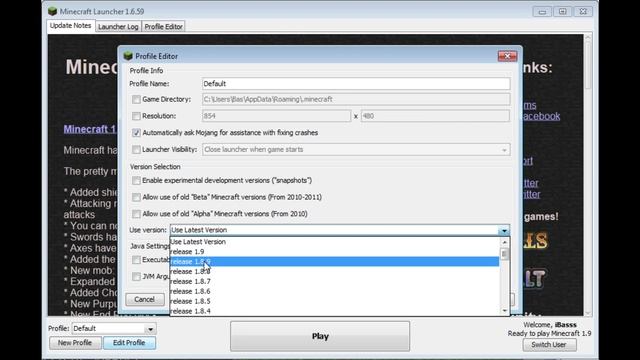Enable experimental development snapshots checkbox
This screenshot has width=640, height=360.
click(x=136, y=180)
